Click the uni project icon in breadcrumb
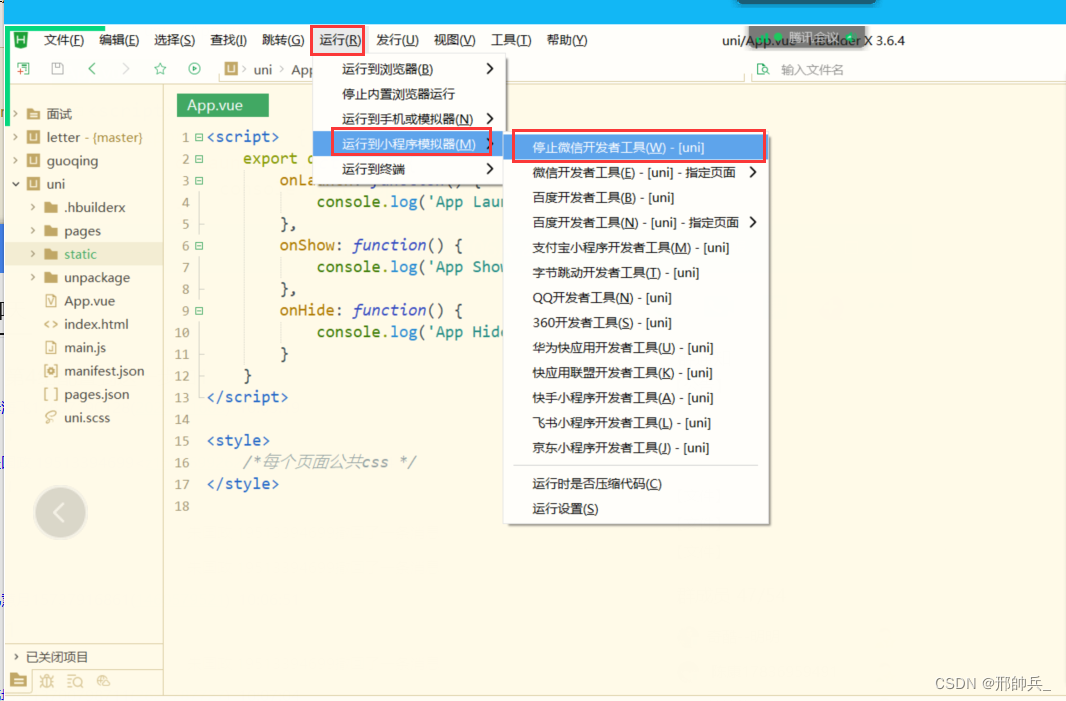This screenshot has width=1066, height=701. click(x=231, y=69)
